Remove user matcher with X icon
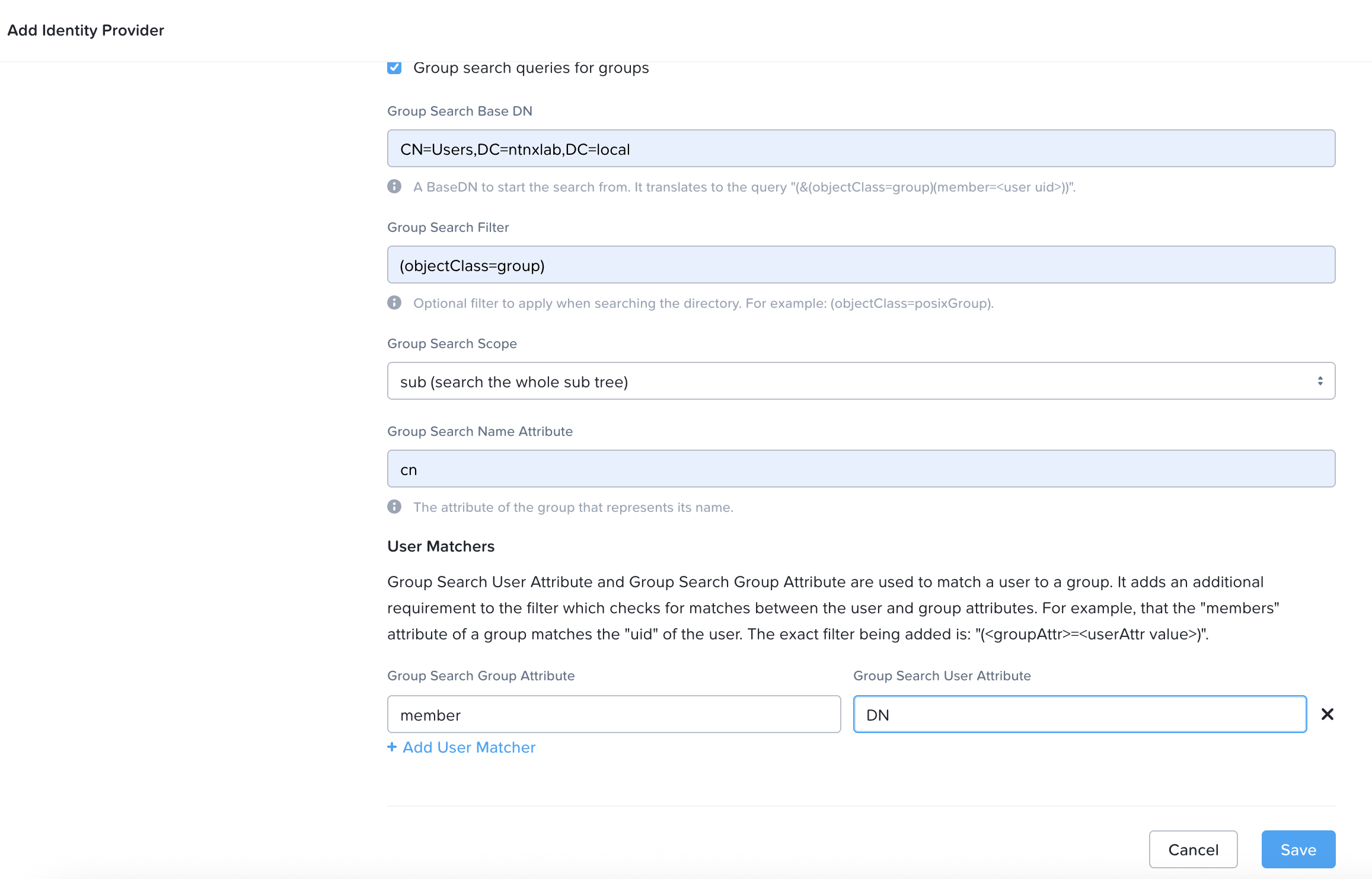Image resolution: width=1372 pixels, height=879 pixels. (1327, 714)
